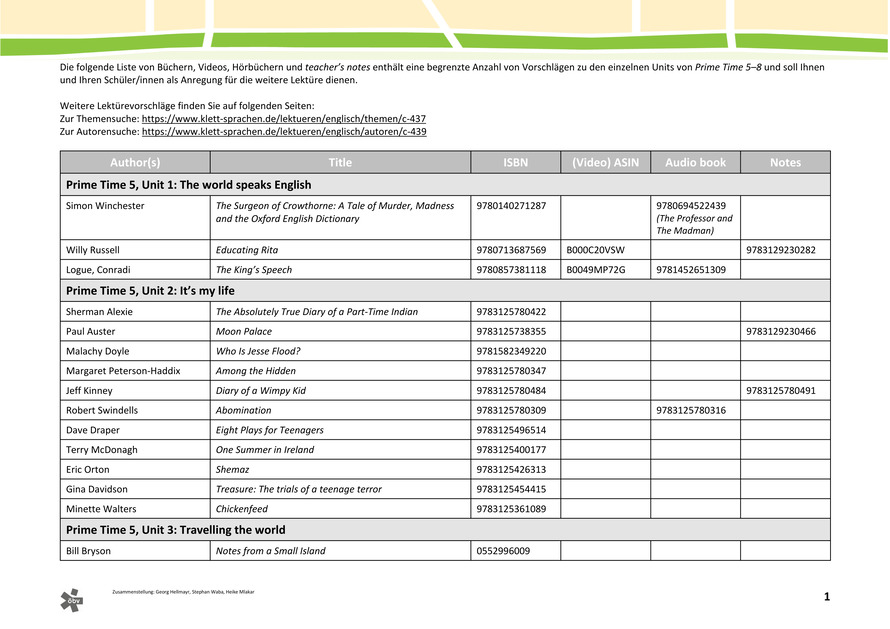Click notes number 9783129230282
Image resolution: width=890 pixels, height=629 pixels.
(x=780, y=250)
